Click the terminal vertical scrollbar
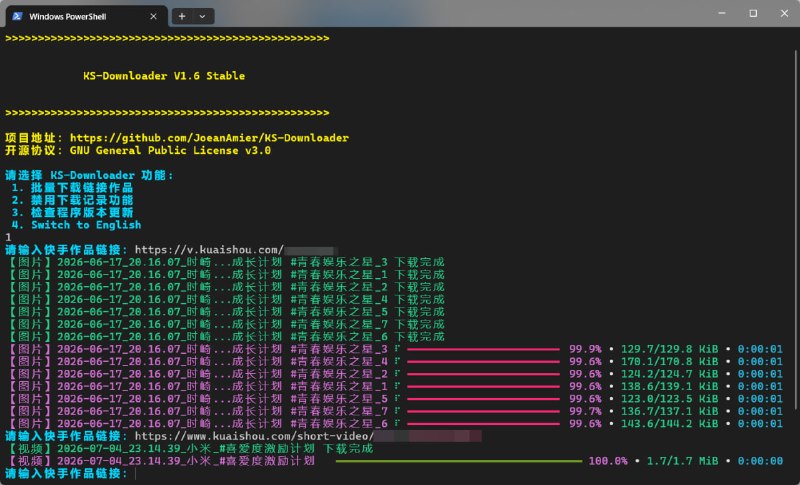The height and width of the screenshot is (485, 800). click(x=796, y=229)
